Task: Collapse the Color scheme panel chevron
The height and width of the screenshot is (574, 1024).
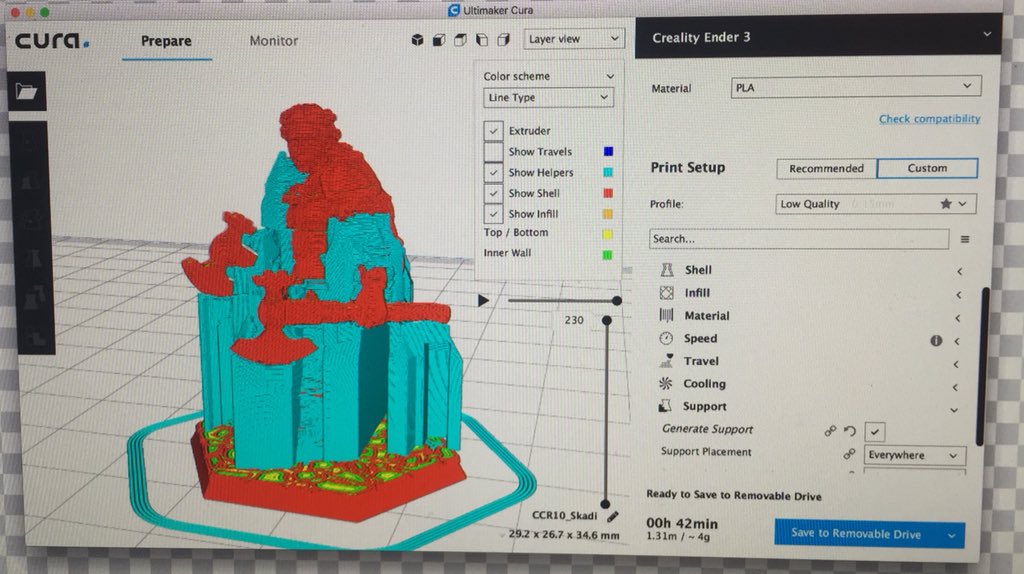Action: 609,76
